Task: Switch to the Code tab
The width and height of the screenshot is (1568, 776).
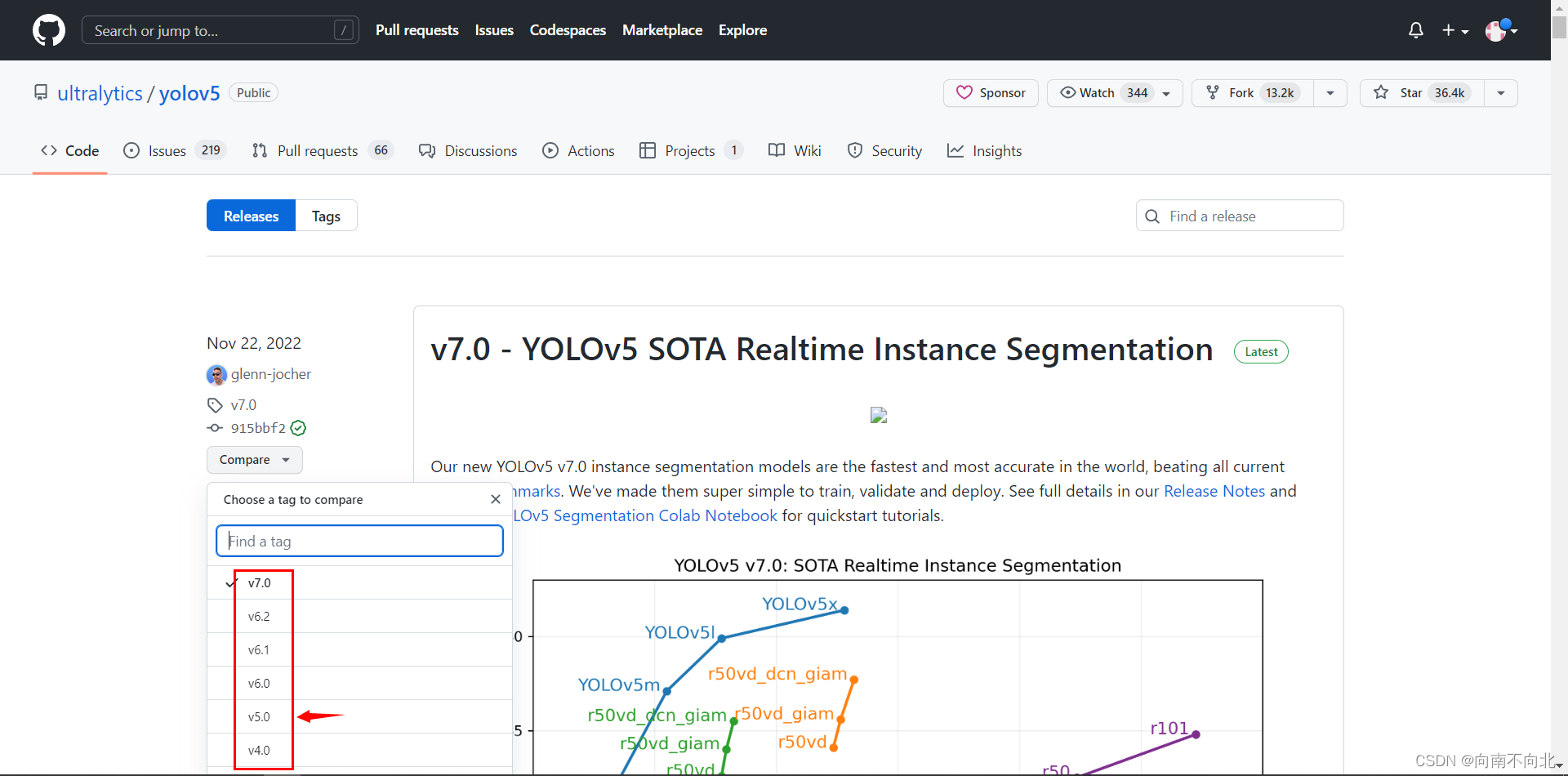Action: click(x=70, y=150)
